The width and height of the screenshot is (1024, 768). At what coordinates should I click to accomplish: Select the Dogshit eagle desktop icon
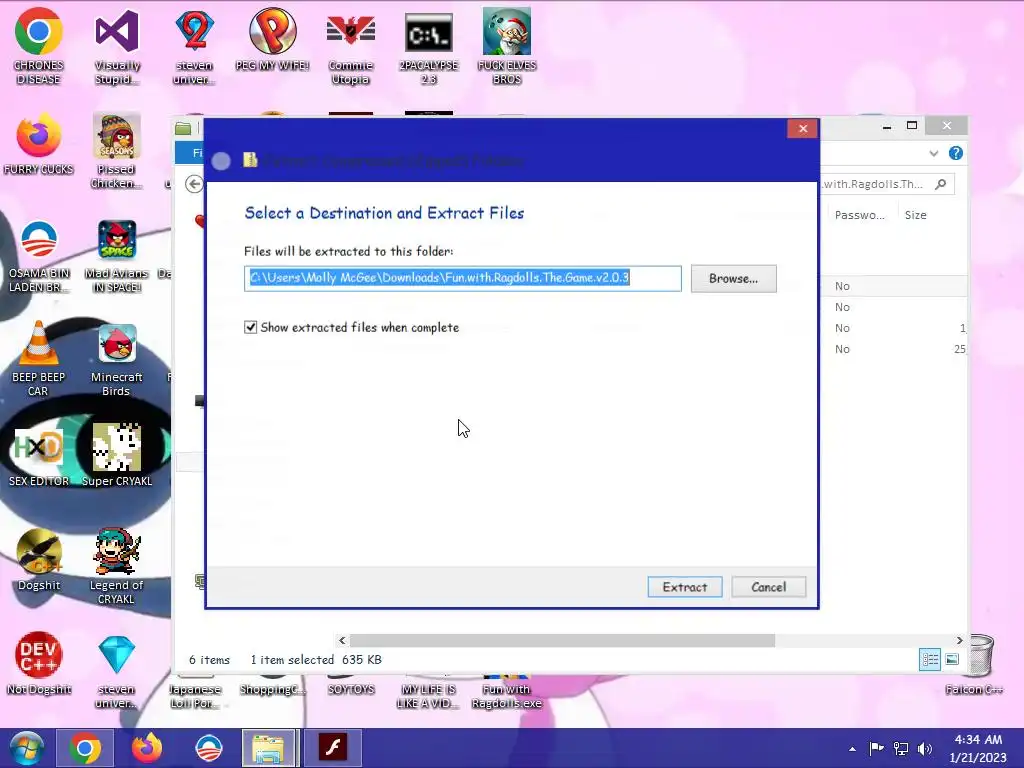tap(39, 559)
